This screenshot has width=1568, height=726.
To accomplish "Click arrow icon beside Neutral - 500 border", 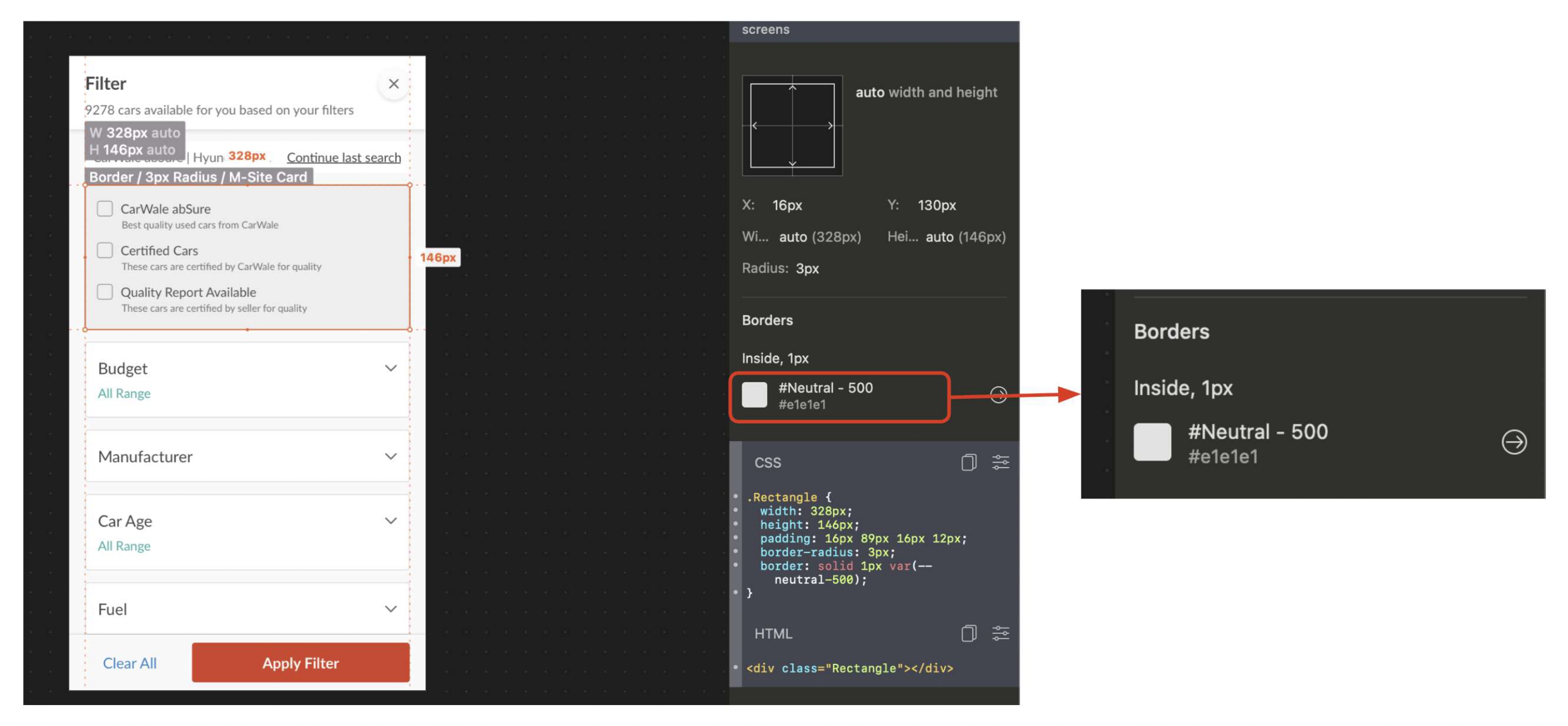I will click(x=998, y=395).
